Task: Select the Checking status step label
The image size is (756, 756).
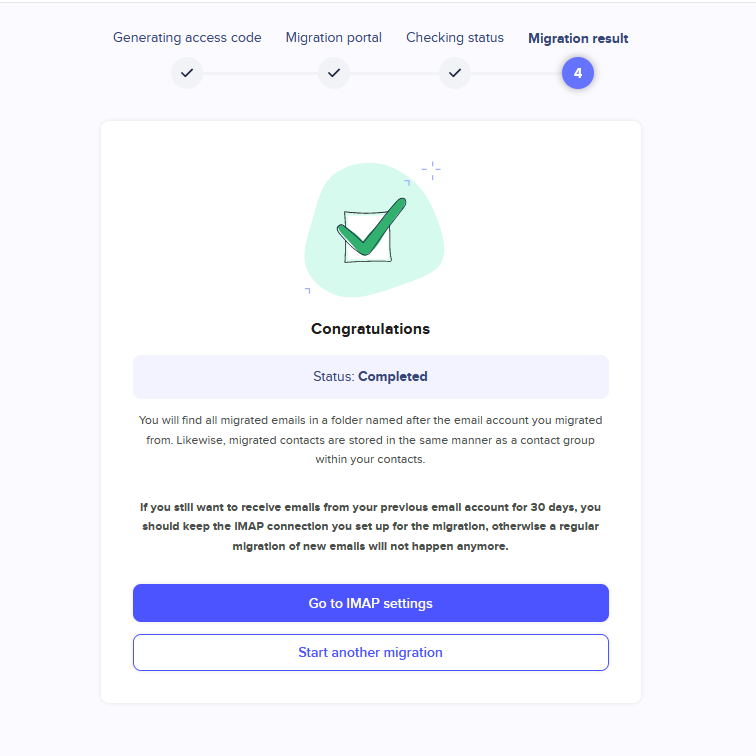Action: [455, 38]
